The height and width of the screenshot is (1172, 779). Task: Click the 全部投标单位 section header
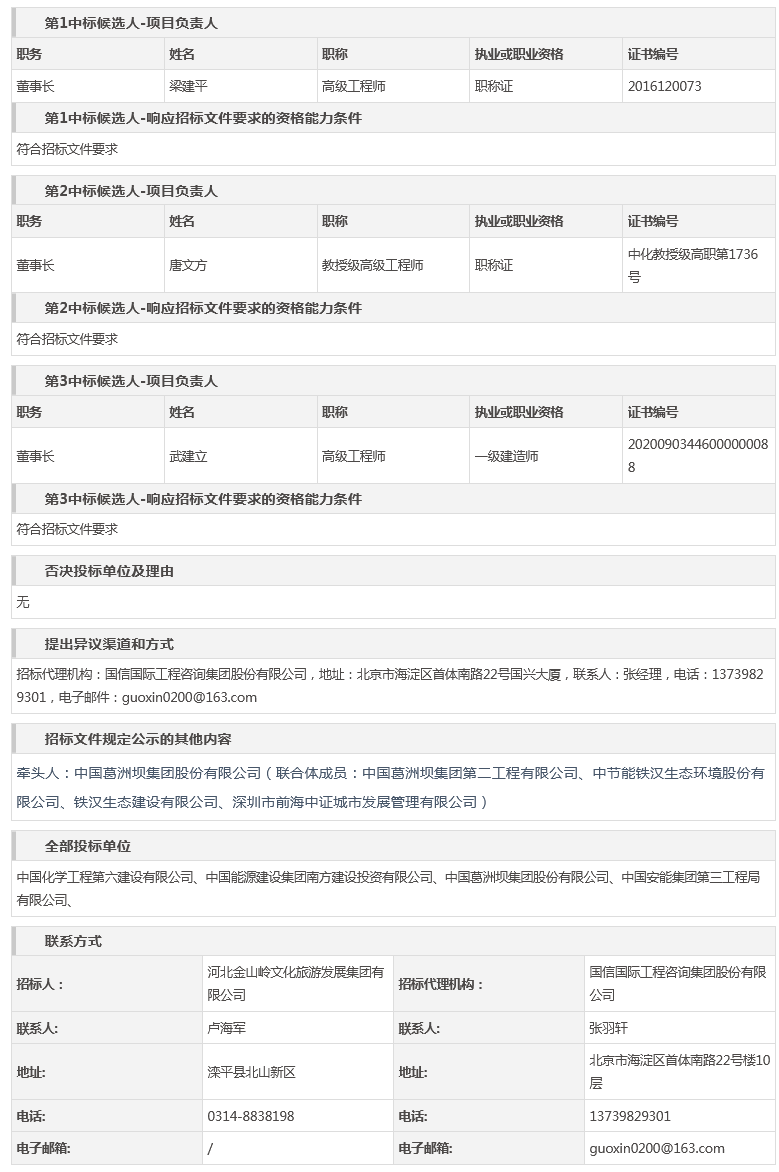[x=87, y=846]
